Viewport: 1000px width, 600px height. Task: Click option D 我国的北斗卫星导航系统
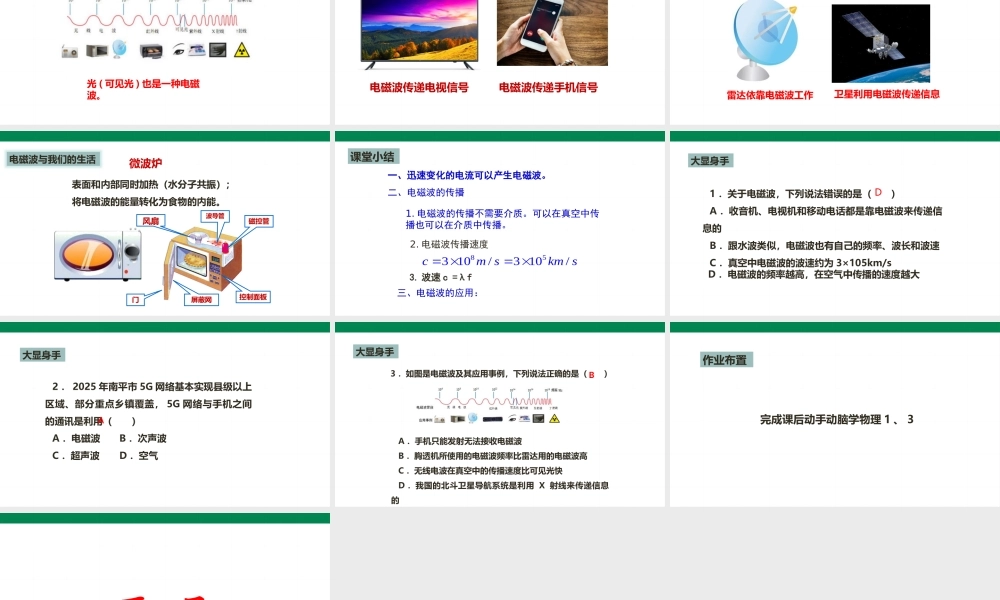(500, 492)
